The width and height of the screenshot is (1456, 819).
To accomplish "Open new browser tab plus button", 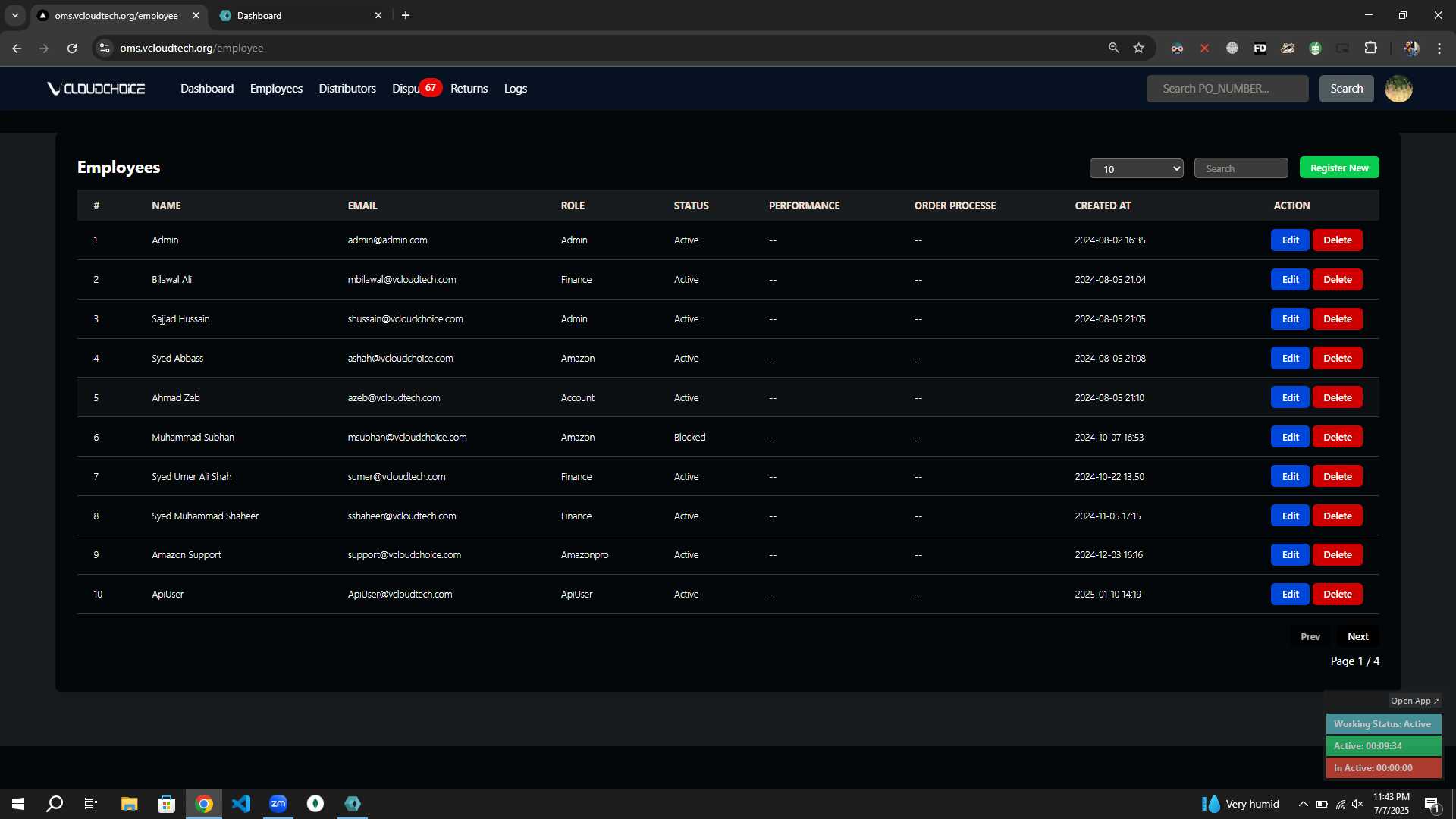I will tap(406, 15).
